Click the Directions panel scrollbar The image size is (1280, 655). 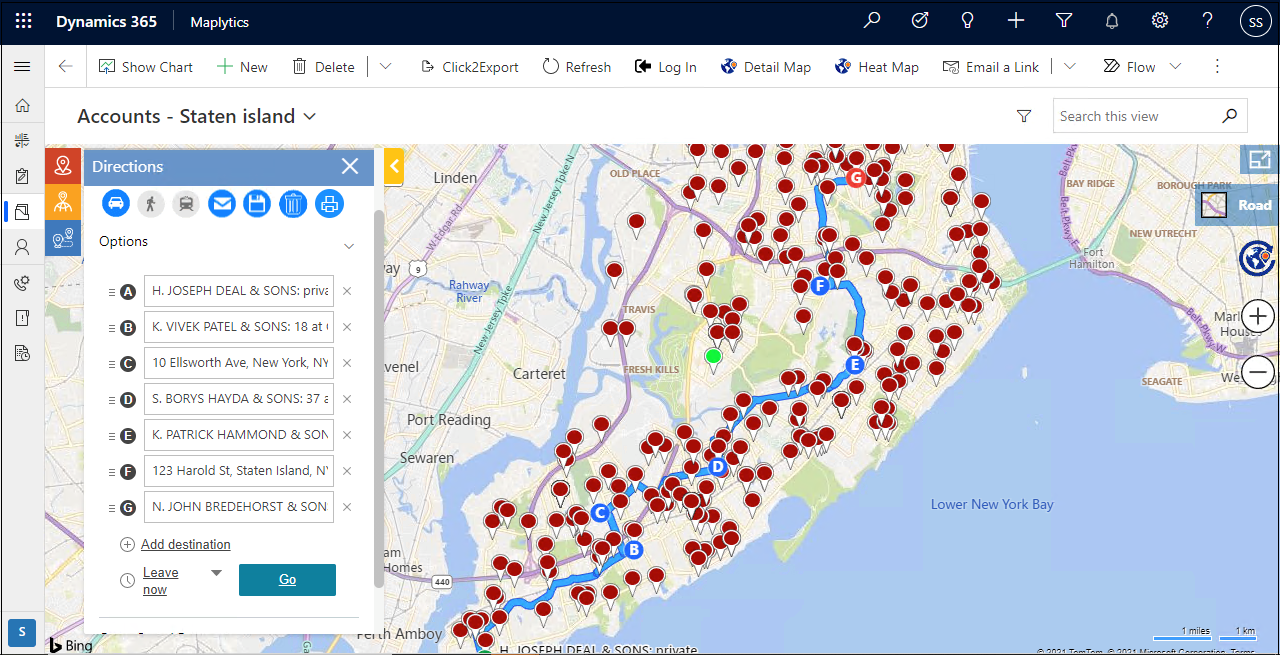[x=378, y=398]
